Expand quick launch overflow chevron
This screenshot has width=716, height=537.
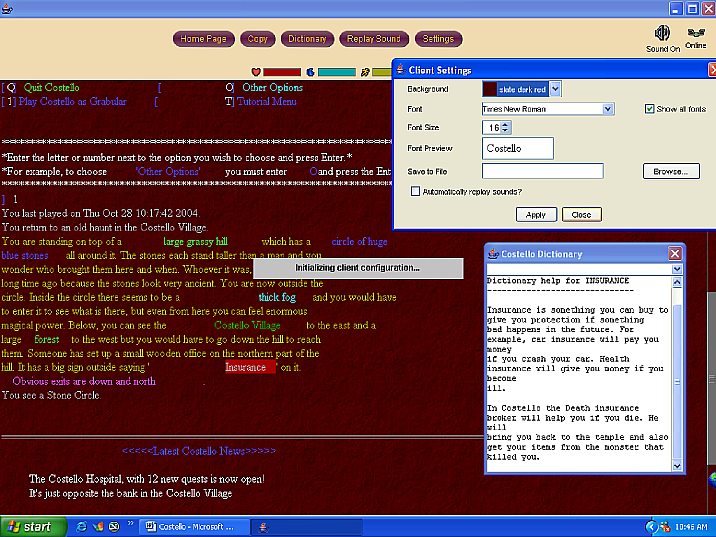(130, 523)
